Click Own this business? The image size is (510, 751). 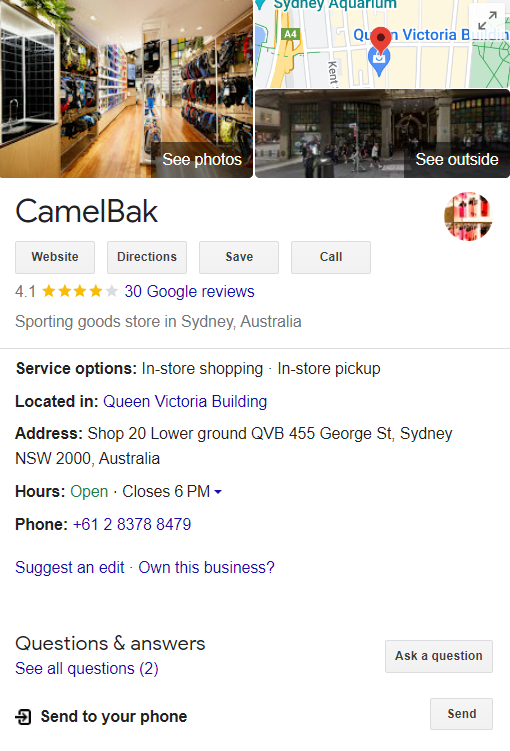(206, 568)
